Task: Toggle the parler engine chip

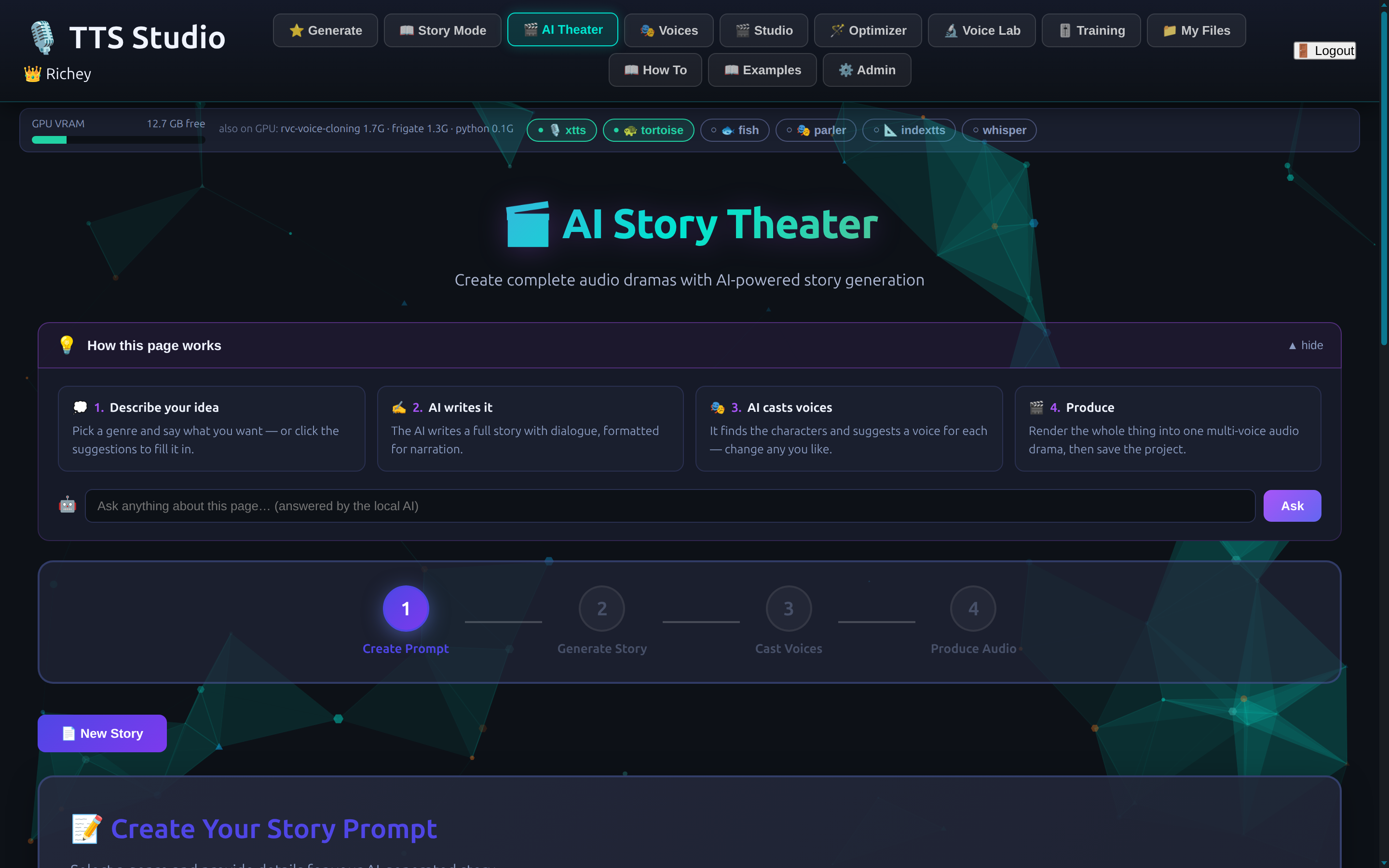Action: coord(816,130)
